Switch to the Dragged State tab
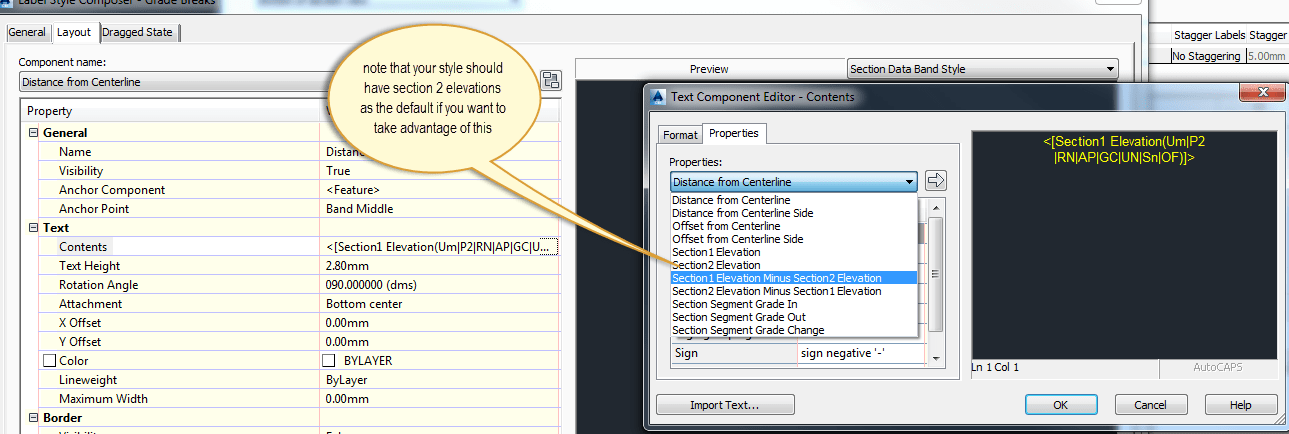Screen dimensions: 1289x434 138,32
